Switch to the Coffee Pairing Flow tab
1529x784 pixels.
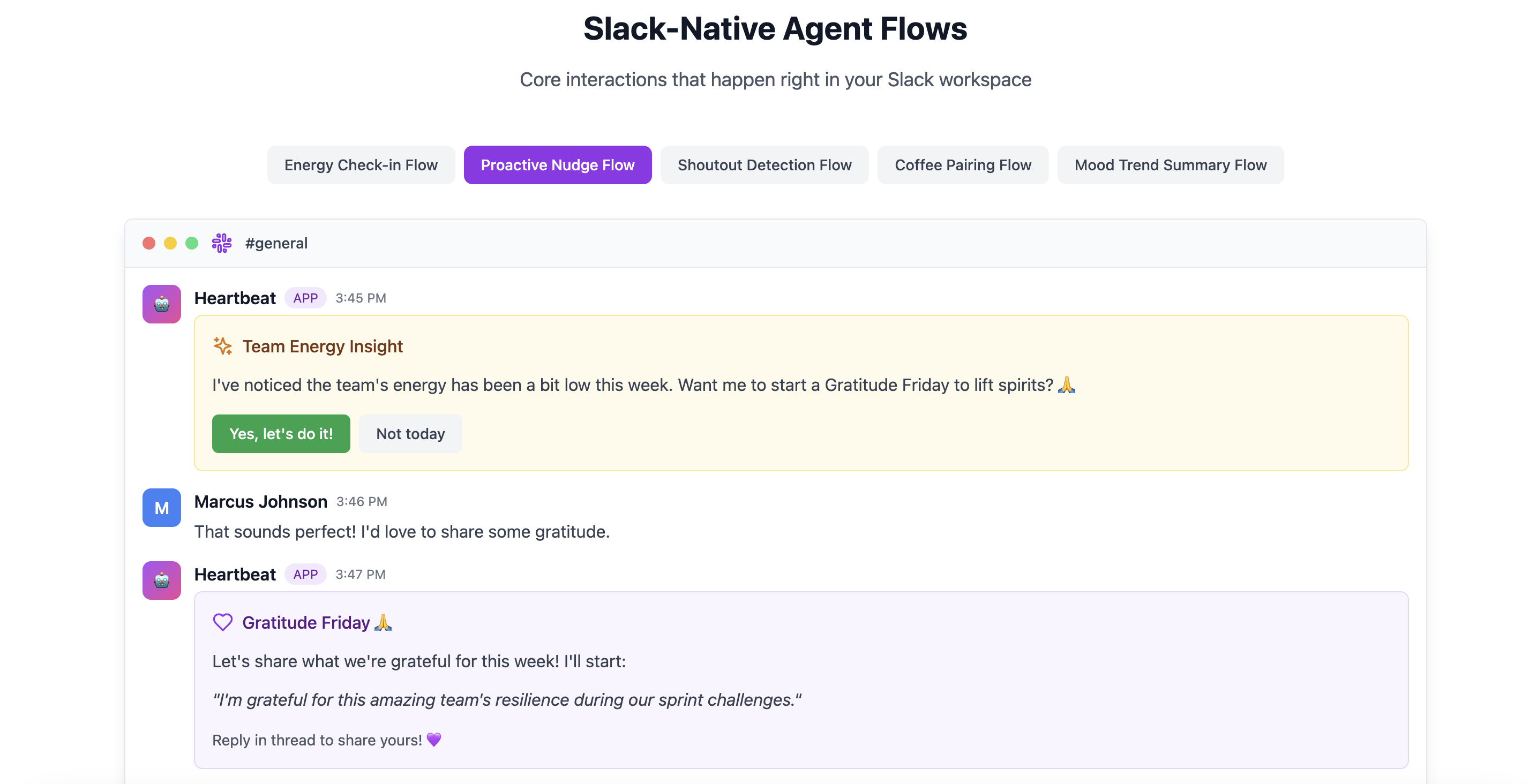963,165
